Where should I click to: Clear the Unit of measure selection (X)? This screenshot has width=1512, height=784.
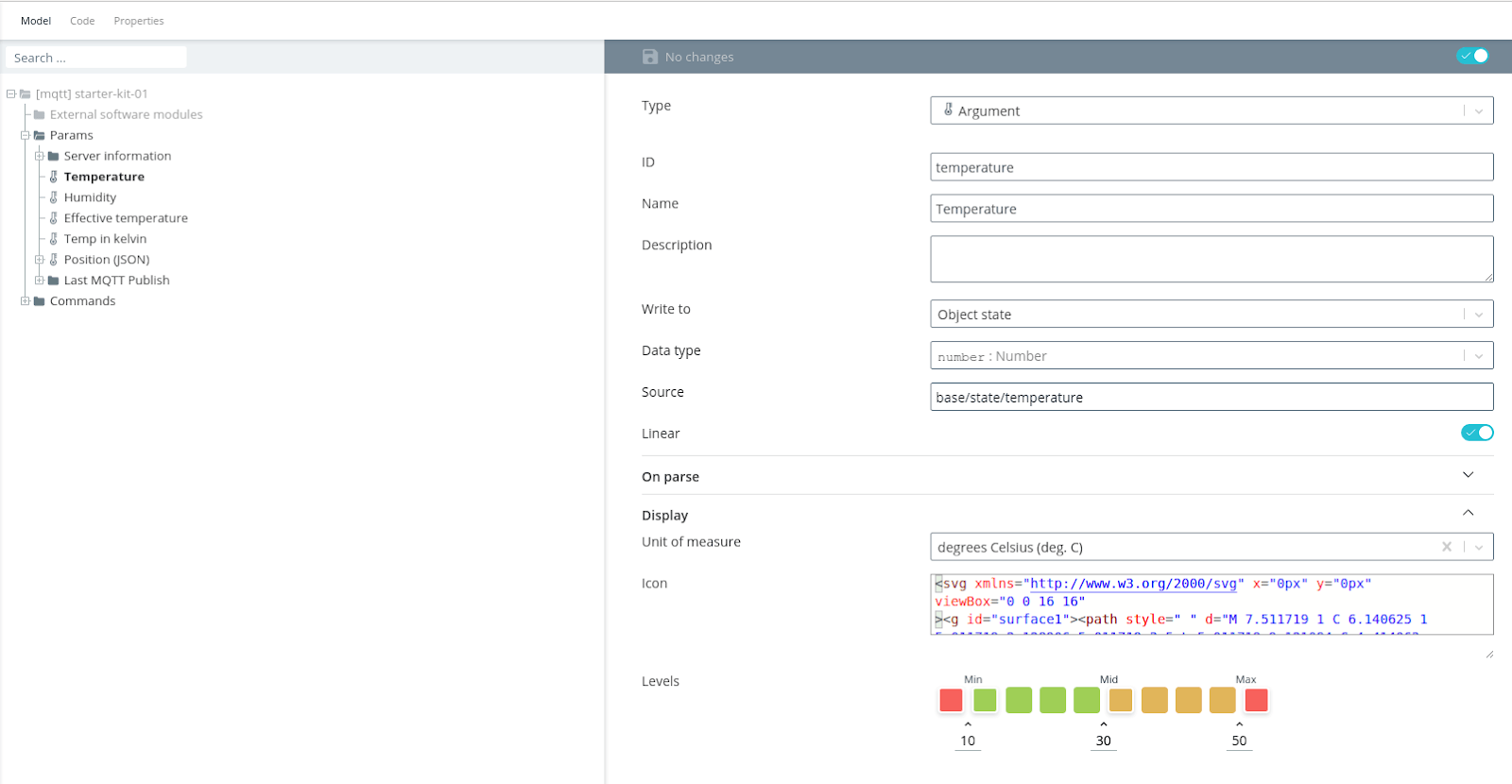pyautogui.click(x=1447, y=547)
